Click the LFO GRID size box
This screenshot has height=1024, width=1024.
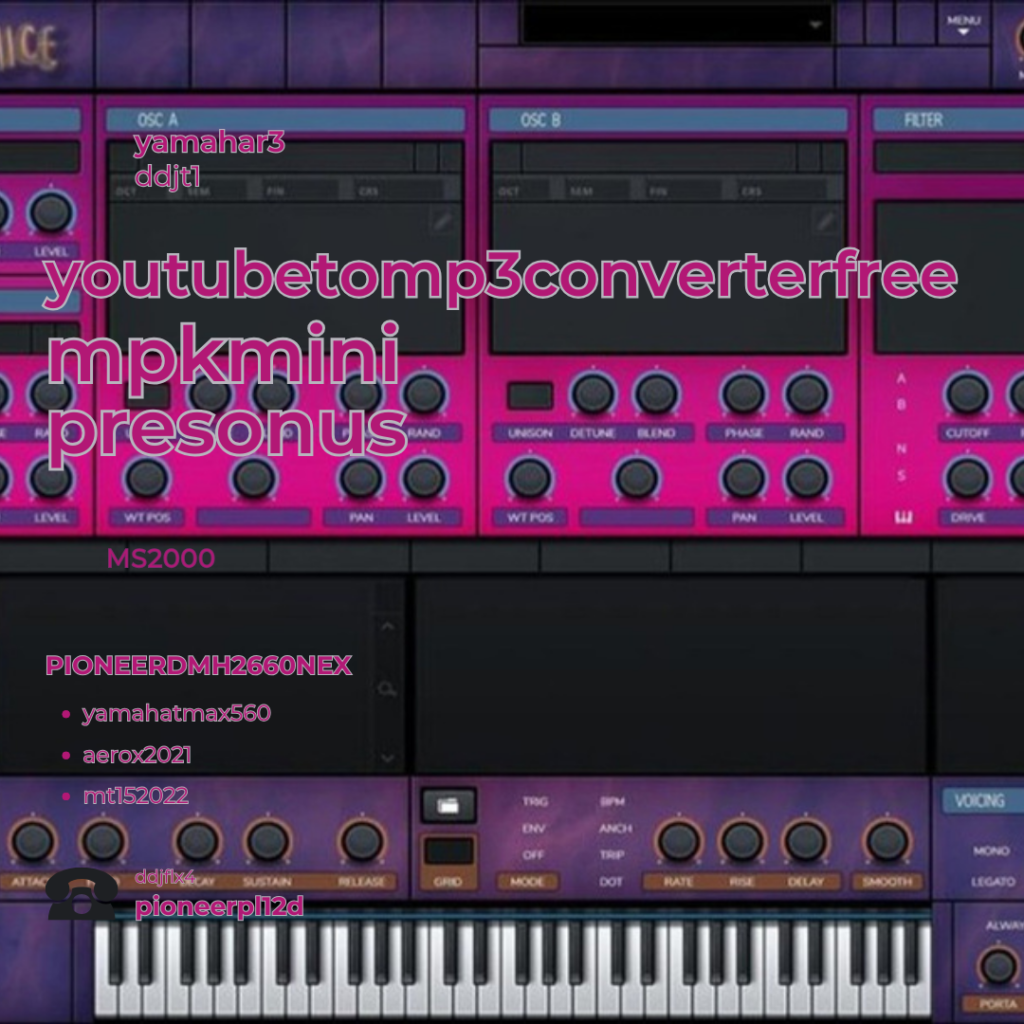(449, 852)
